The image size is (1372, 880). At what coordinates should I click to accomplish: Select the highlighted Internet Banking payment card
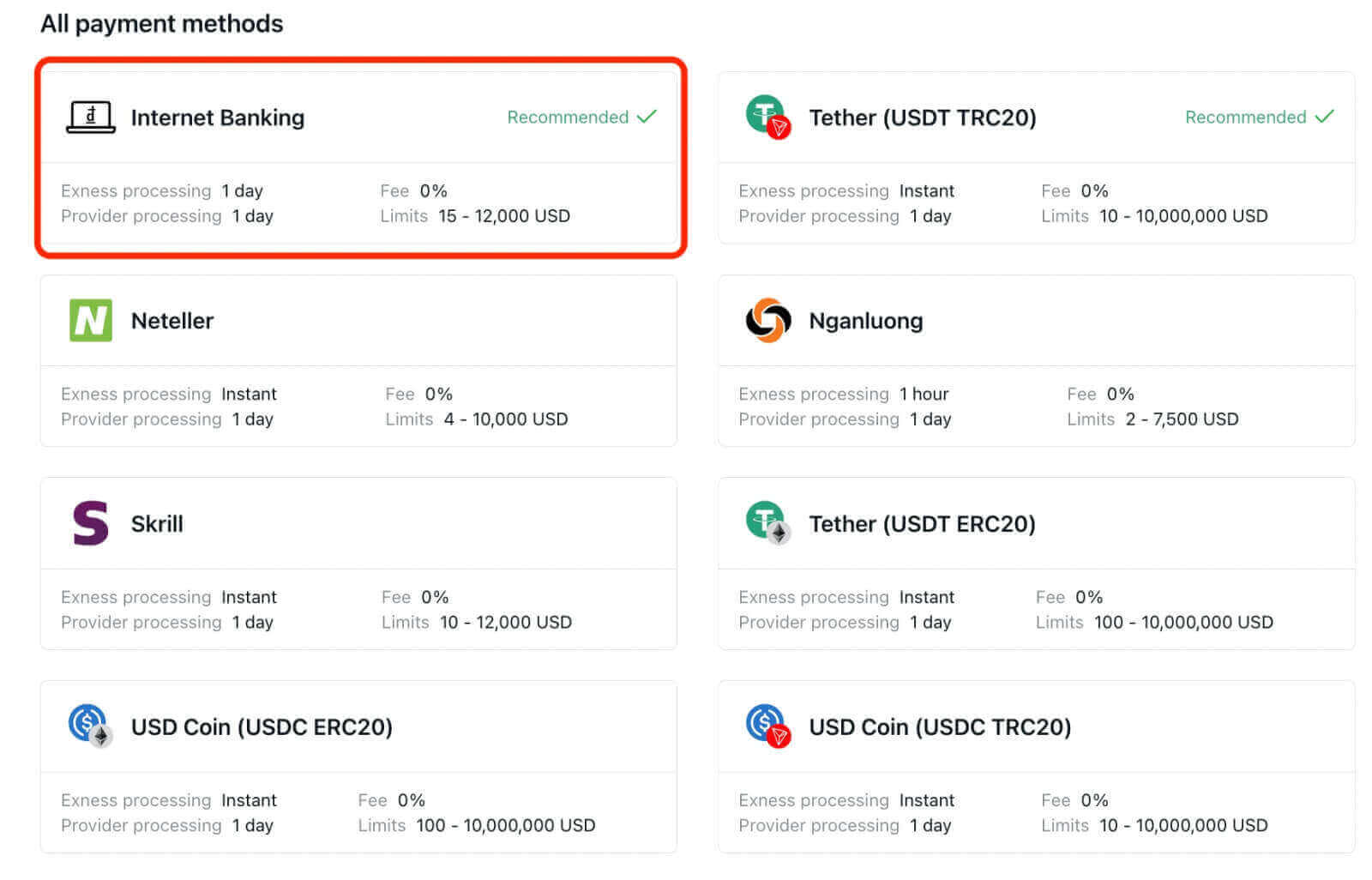click(358, 159)
